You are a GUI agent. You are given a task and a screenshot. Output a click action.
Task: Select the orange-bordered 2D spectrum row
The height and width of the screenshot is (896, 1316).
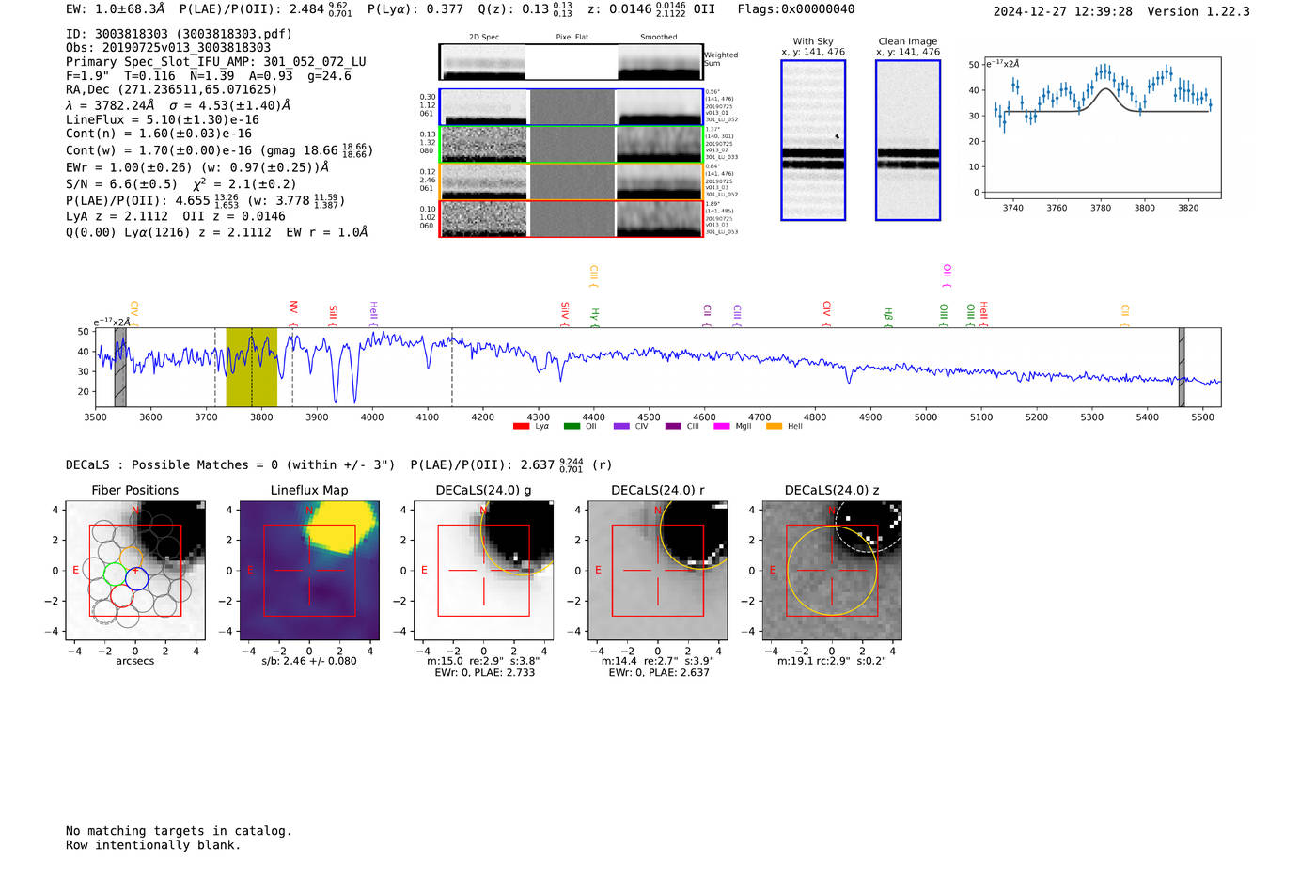[571, 181]
